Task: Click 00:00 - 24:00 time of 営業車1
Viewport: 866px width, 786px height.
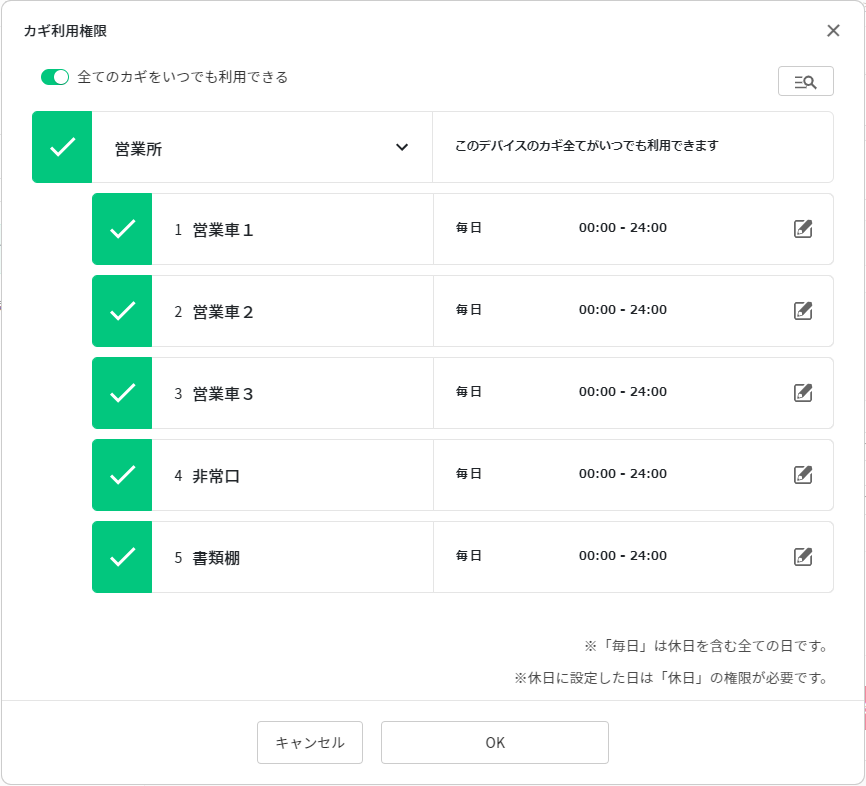Action: (622, 228)
